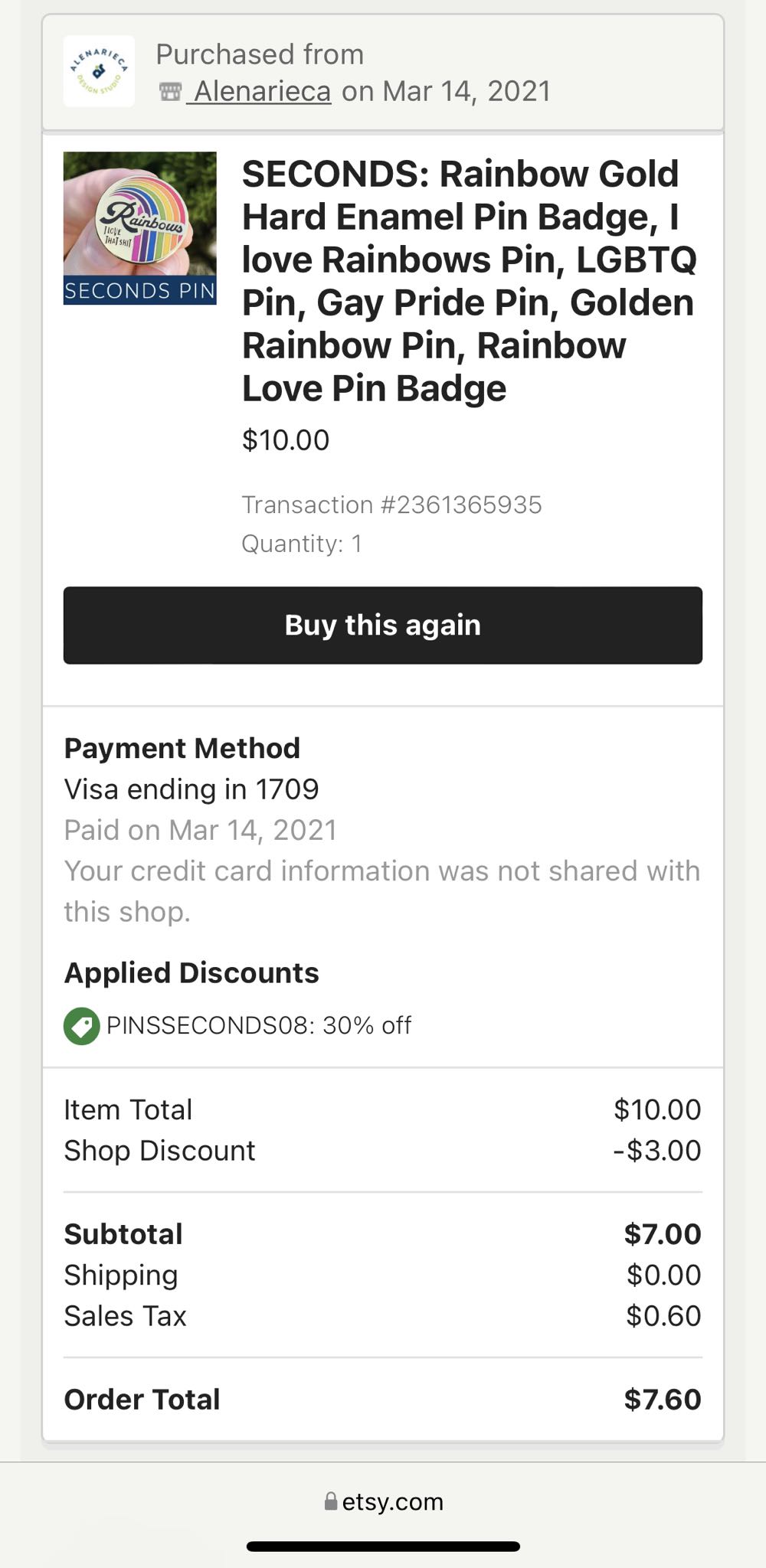This screenshot has height=1568, width=766.
Task: Click the green discount tag icon
Action: click(x=81, y=1026)
